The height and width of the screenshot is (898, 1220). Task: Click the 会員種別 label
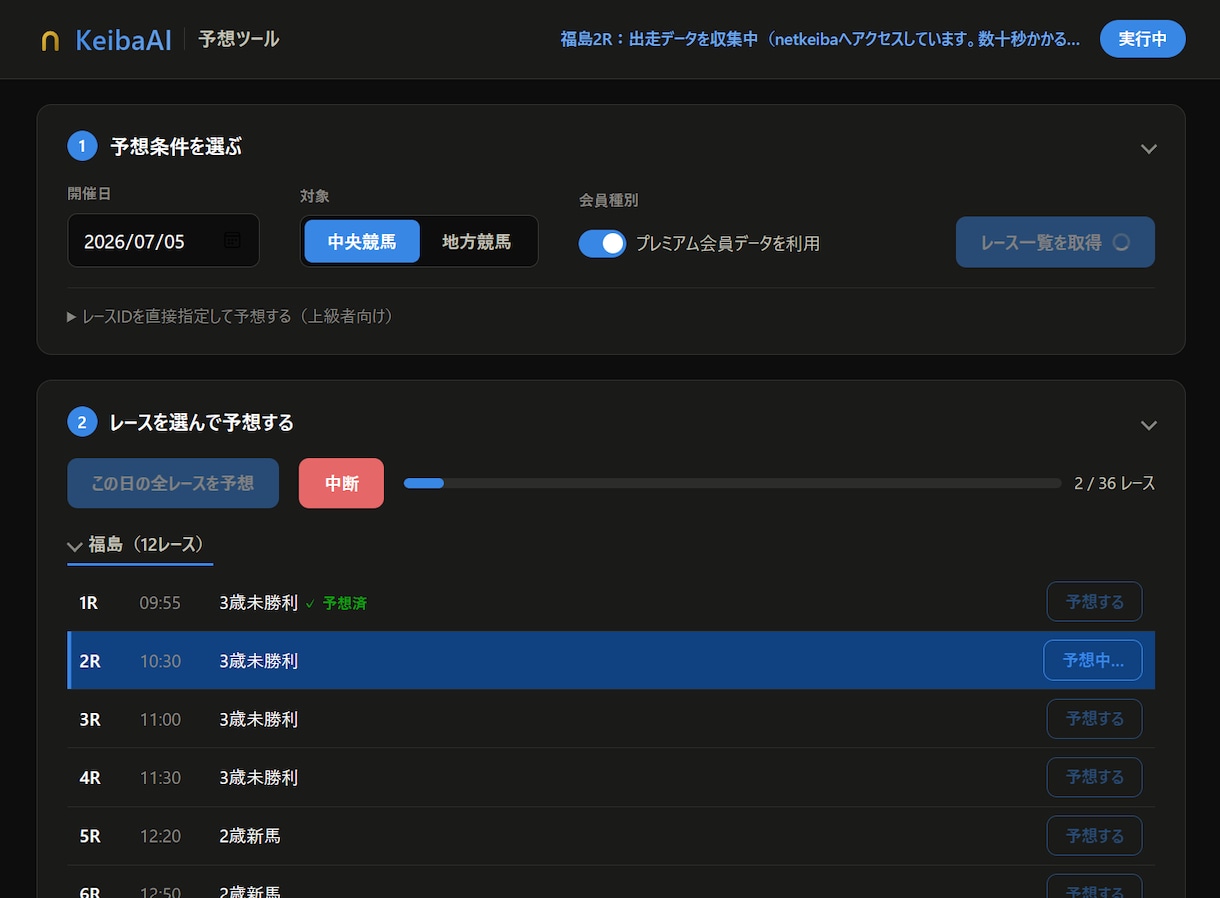(x=608, y=200)
